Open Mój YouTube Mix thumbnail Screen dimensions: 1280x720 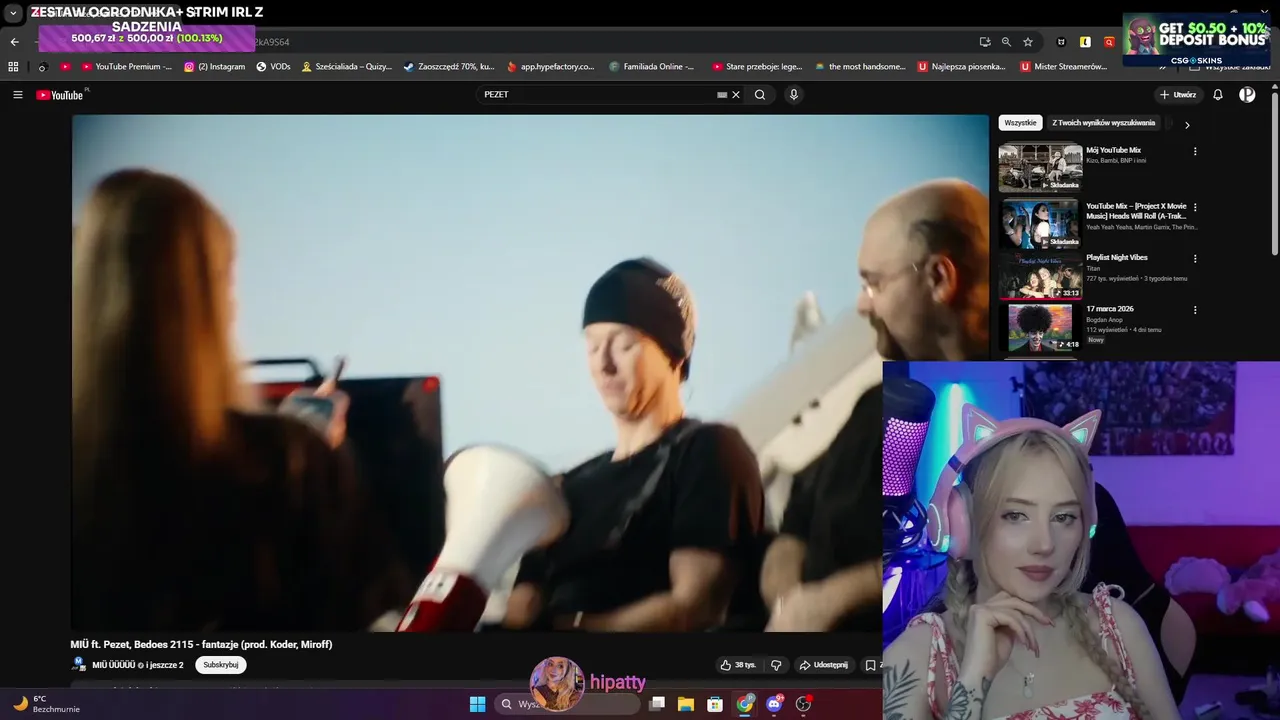(x=1040, y=168)
